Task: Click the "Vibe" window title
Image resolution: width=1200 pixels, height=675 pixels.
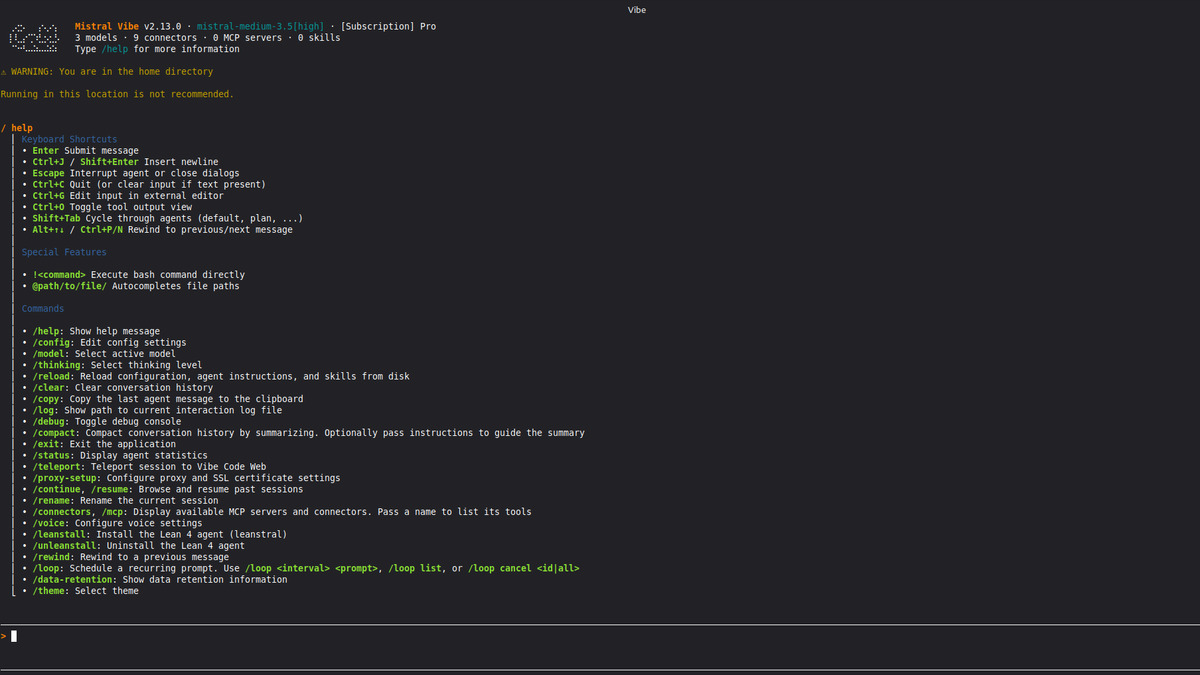Action: click(x=637, y=9)
